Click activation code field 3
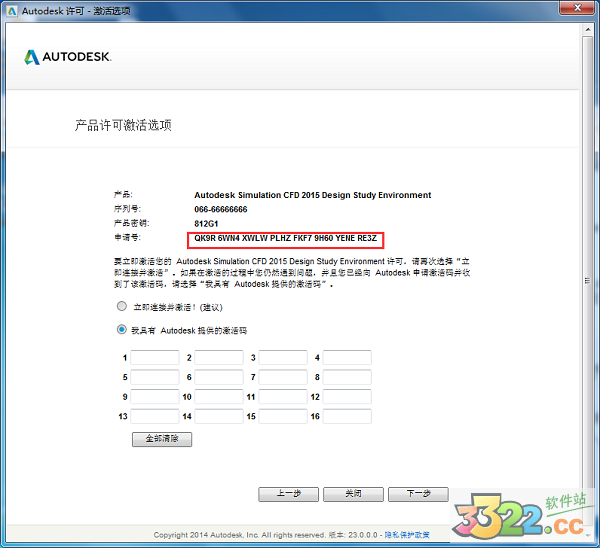Image resolution: width=600 pixels, height=548 pixels. pyautogui.click(x=283, y=357)
